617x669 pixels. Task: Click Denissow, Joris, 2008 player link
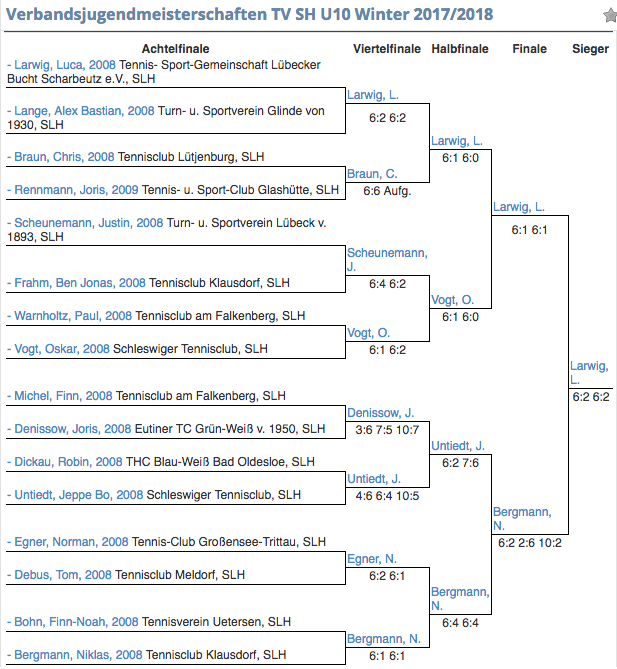coord(73,429)
